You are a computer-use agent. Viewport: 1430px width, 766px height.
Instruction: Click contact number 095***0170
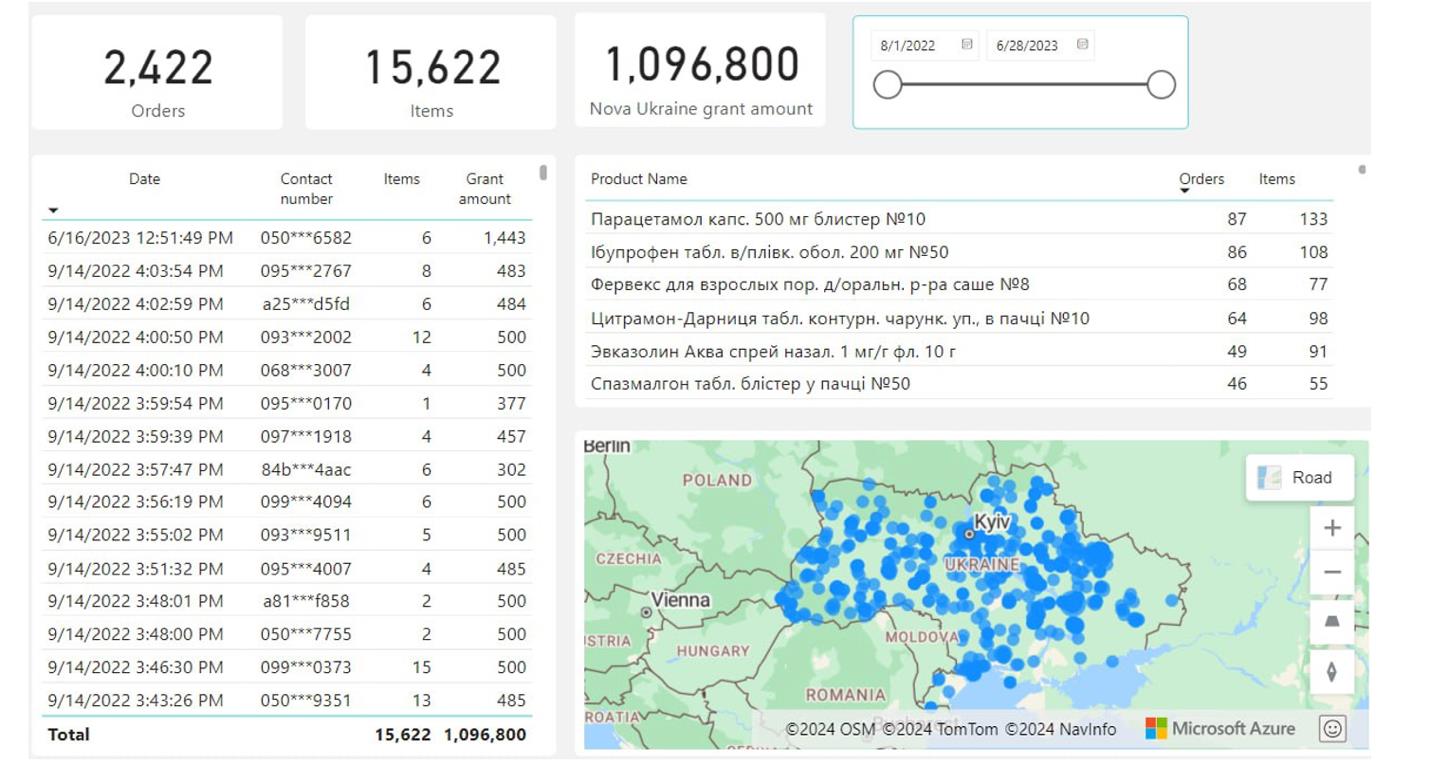306,403
